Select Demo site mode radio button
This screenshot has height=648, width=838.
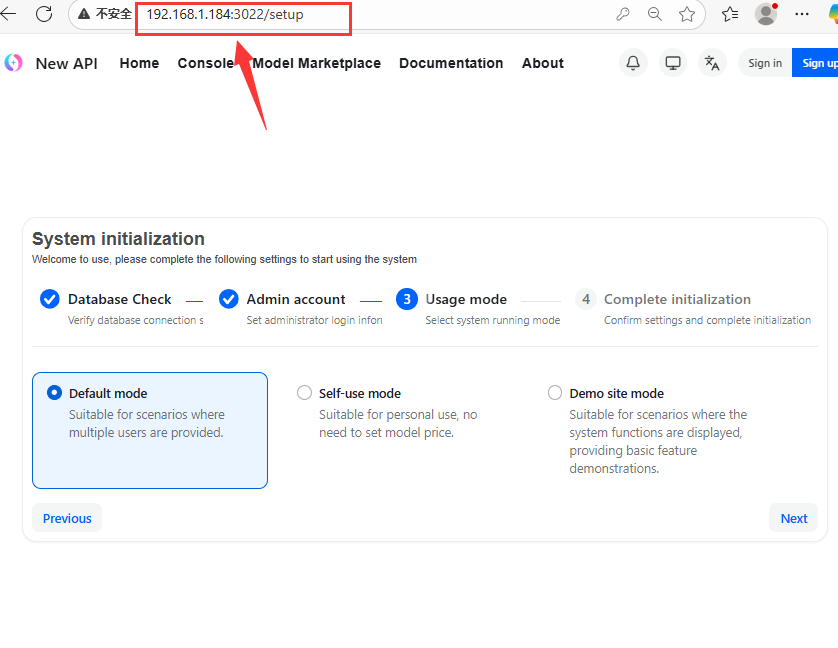[555, 393]
